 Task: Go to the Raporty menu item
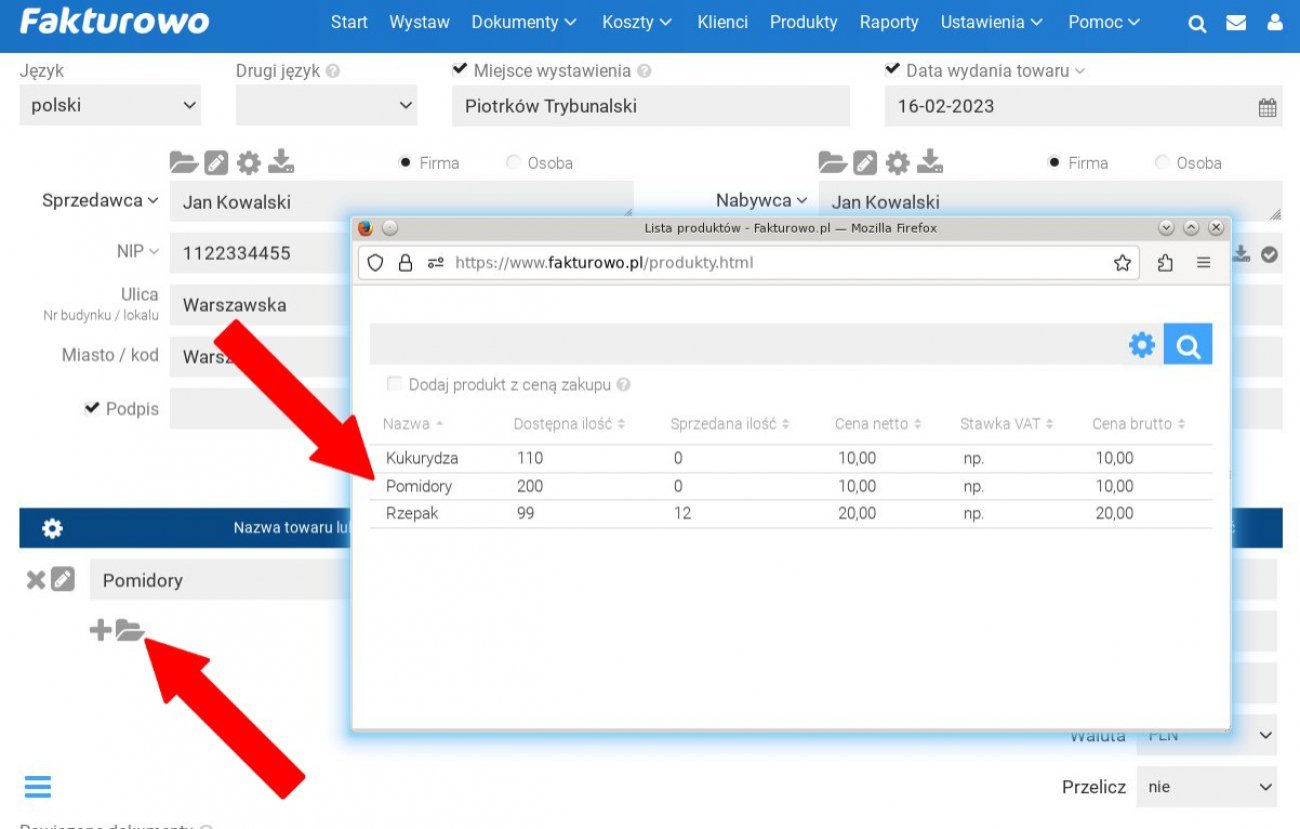click(x=888, y=22)
